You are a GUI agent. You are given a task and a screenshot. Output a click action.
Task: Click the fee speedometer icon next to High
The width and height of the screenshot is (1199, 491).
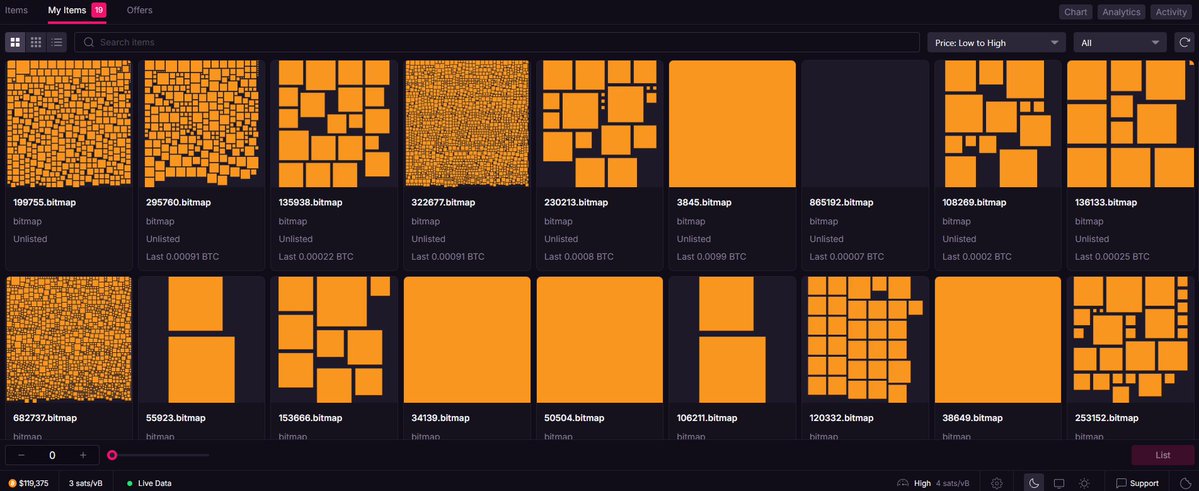pyautogui.click(x=902, y=483)
